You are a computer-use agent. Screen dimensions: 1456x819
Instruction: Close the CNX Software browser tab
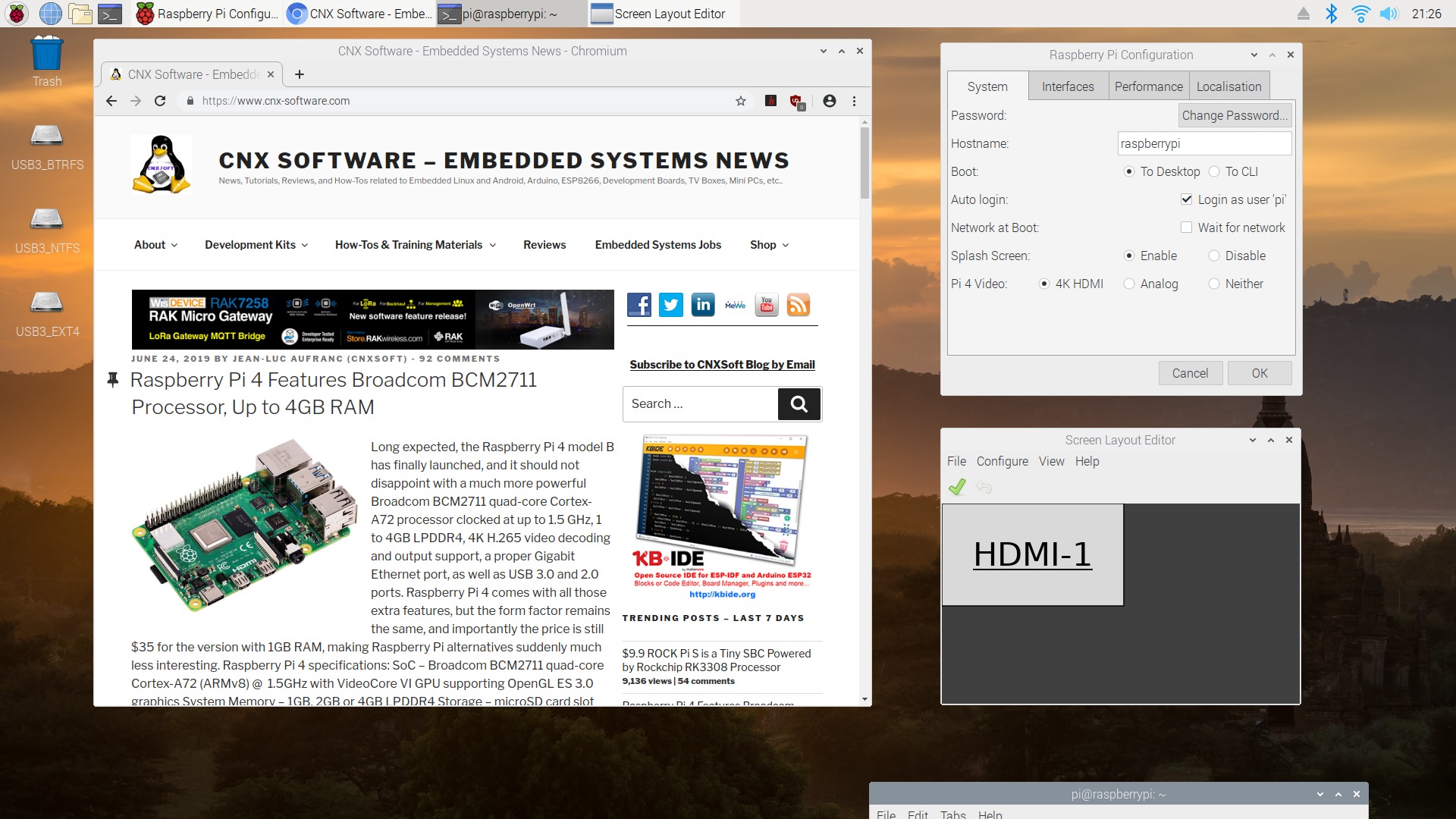pos(271,74)
